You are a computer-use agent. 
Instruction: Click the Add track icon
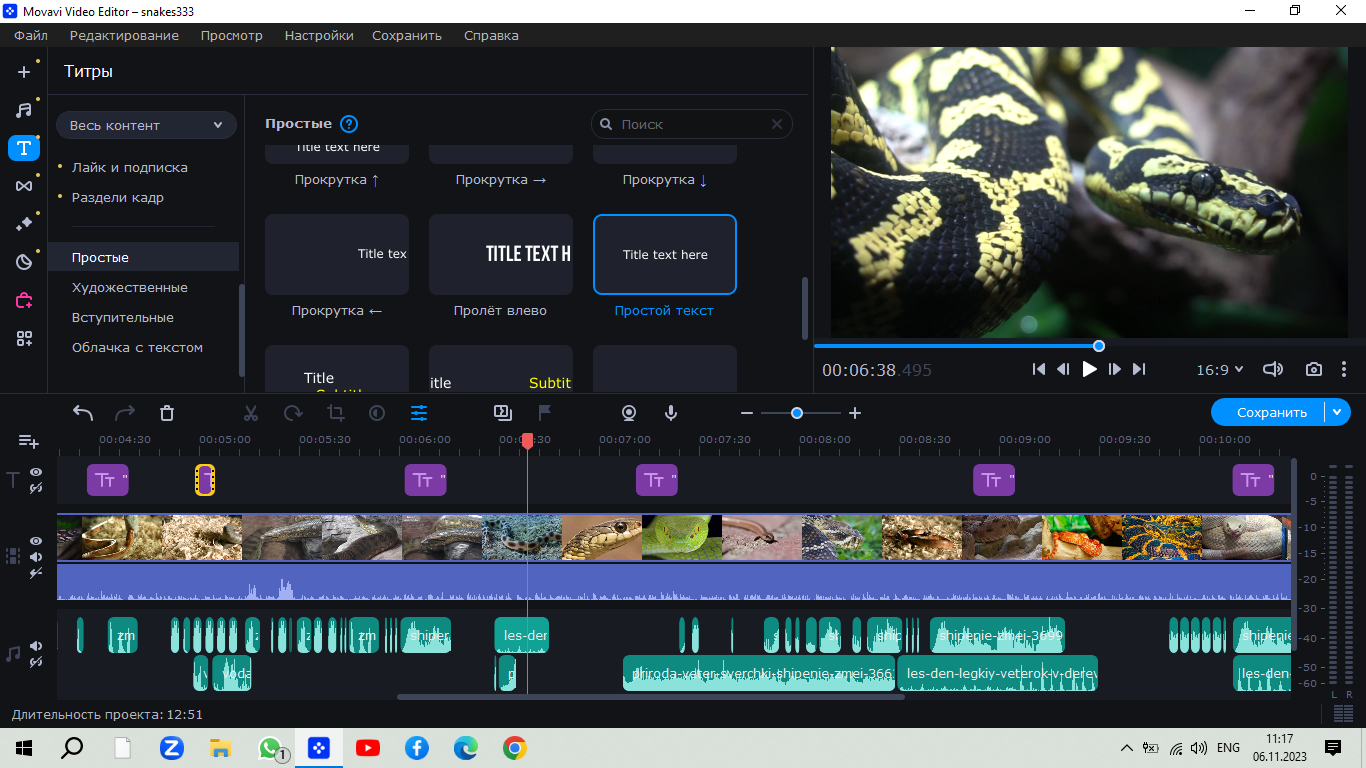28,441
